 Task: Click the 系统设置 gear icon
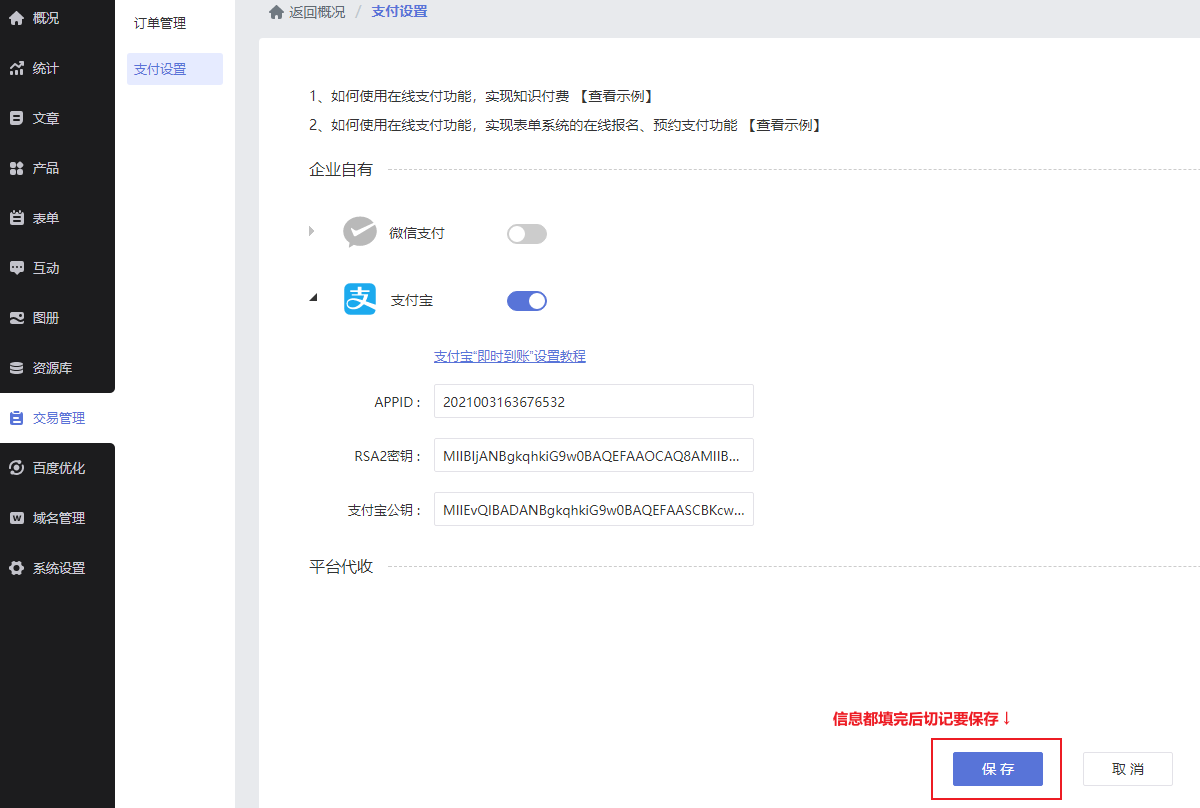point(16,568)
